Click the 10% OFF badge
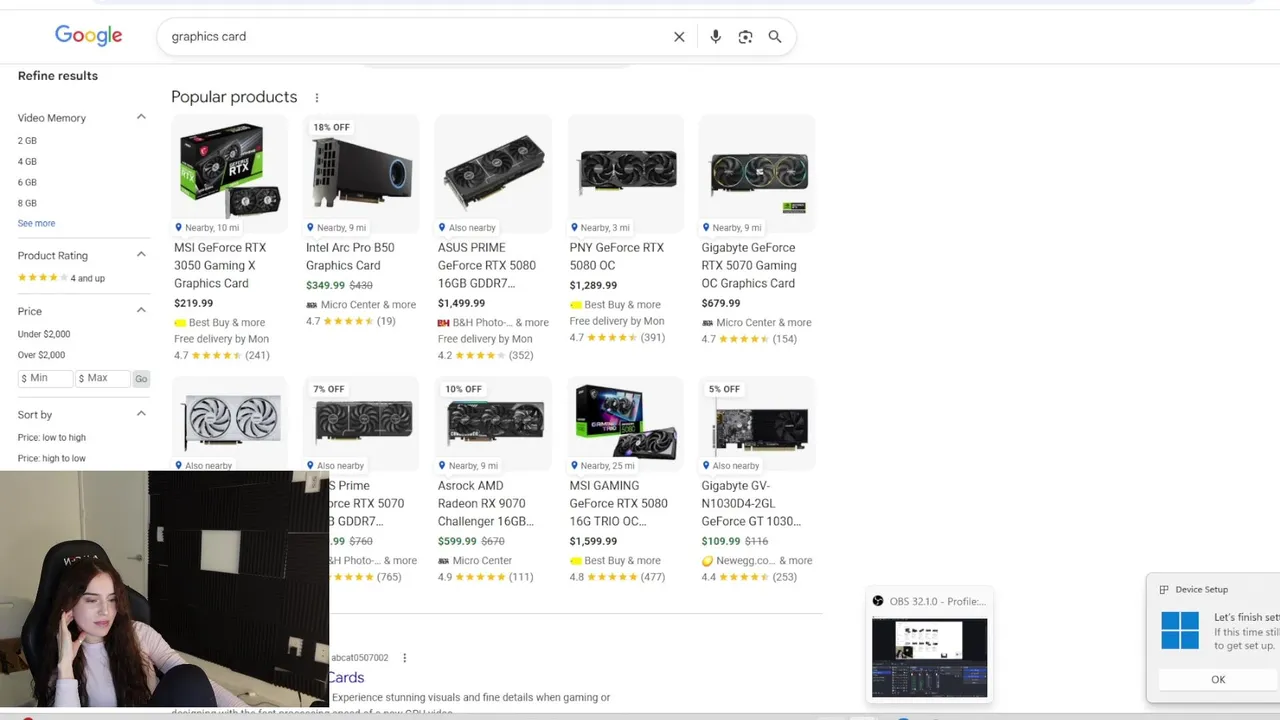Screen dimensions: 1280x720 tap(463, 389)
